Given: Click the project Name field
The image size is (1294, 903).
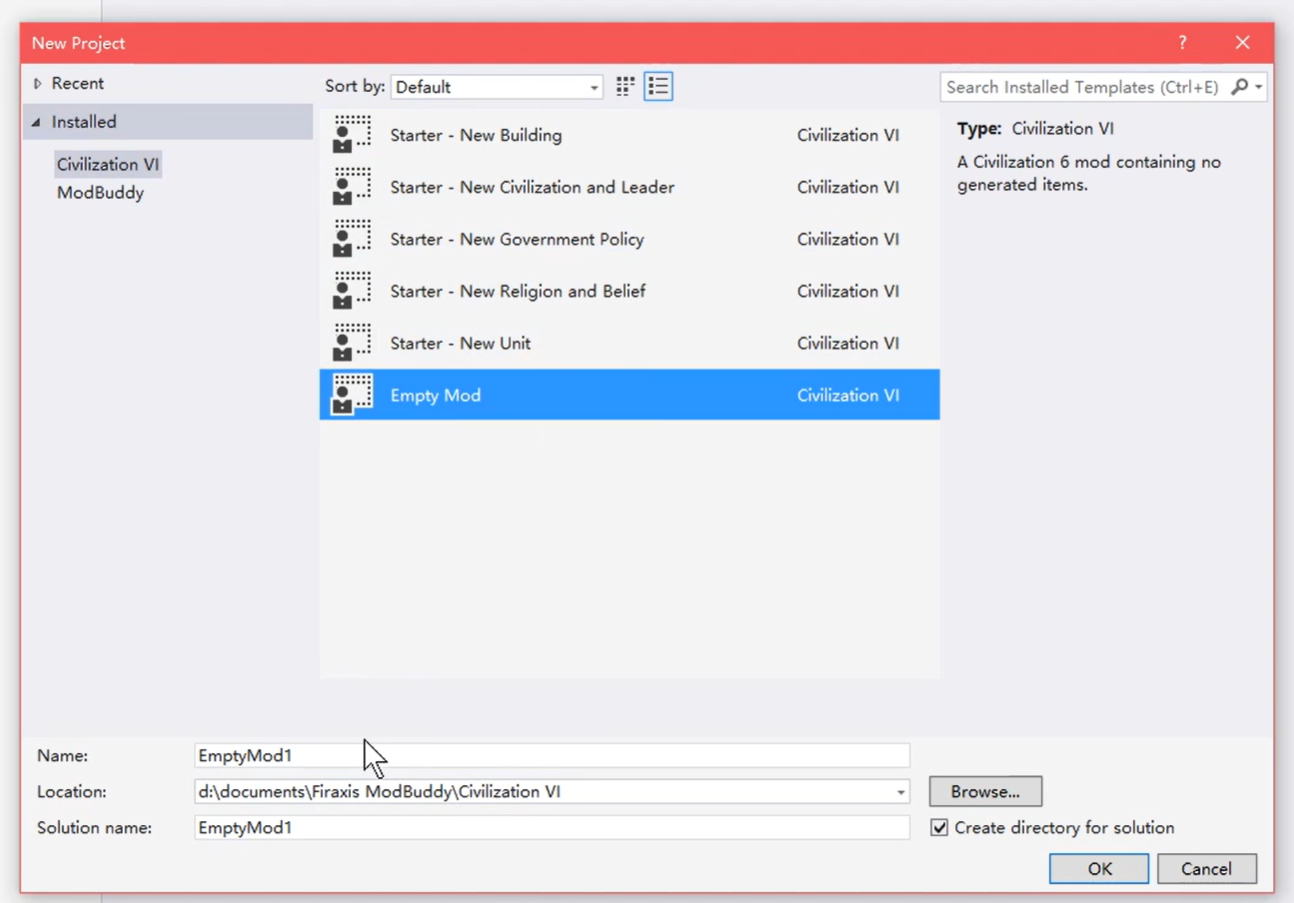Looking at the screenshot, I should [x=552, y=756].
